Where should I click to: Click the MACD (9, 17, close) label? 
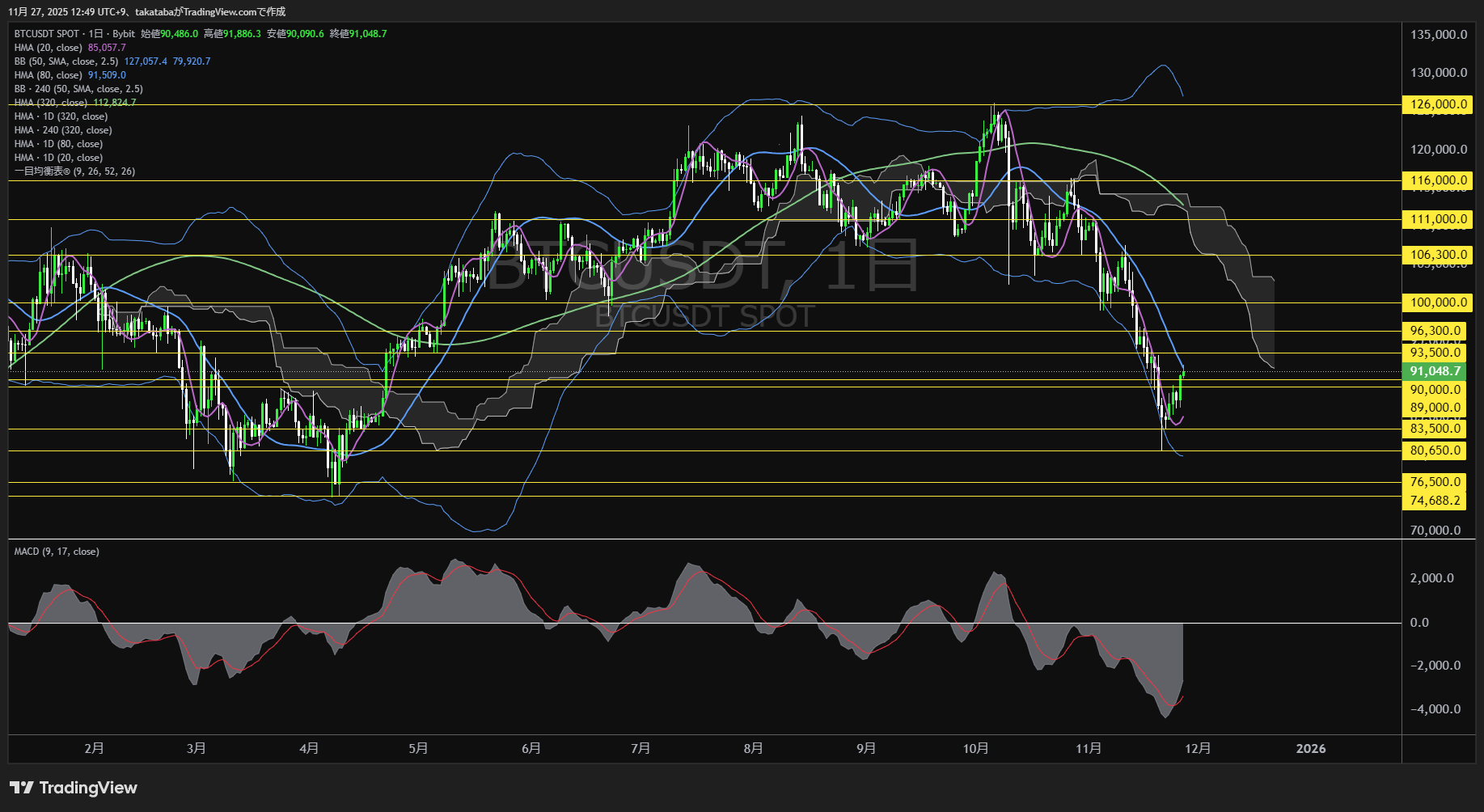coord(57,552)
